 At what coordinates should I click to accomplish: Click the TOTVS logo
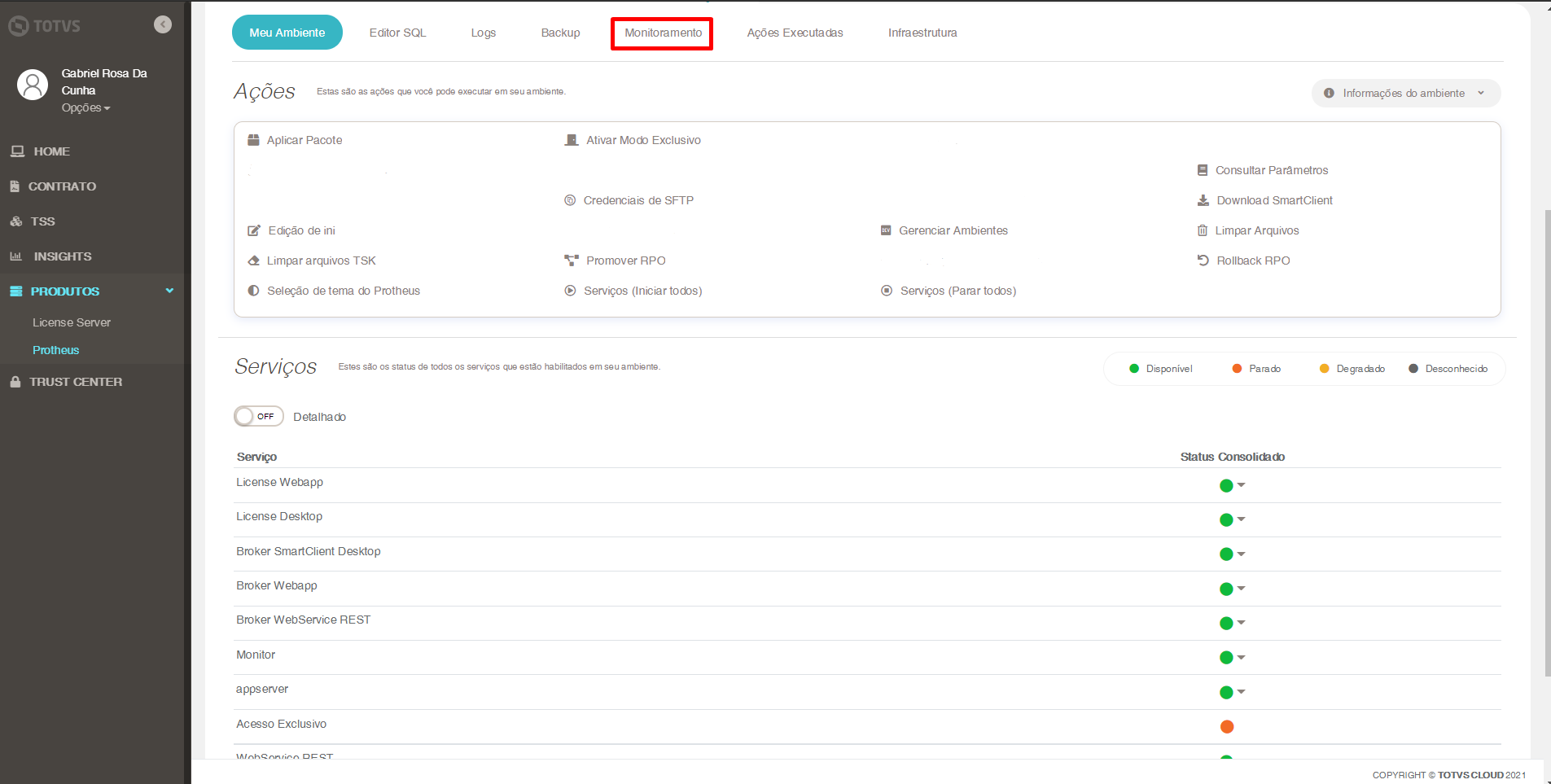coord(45,26)
